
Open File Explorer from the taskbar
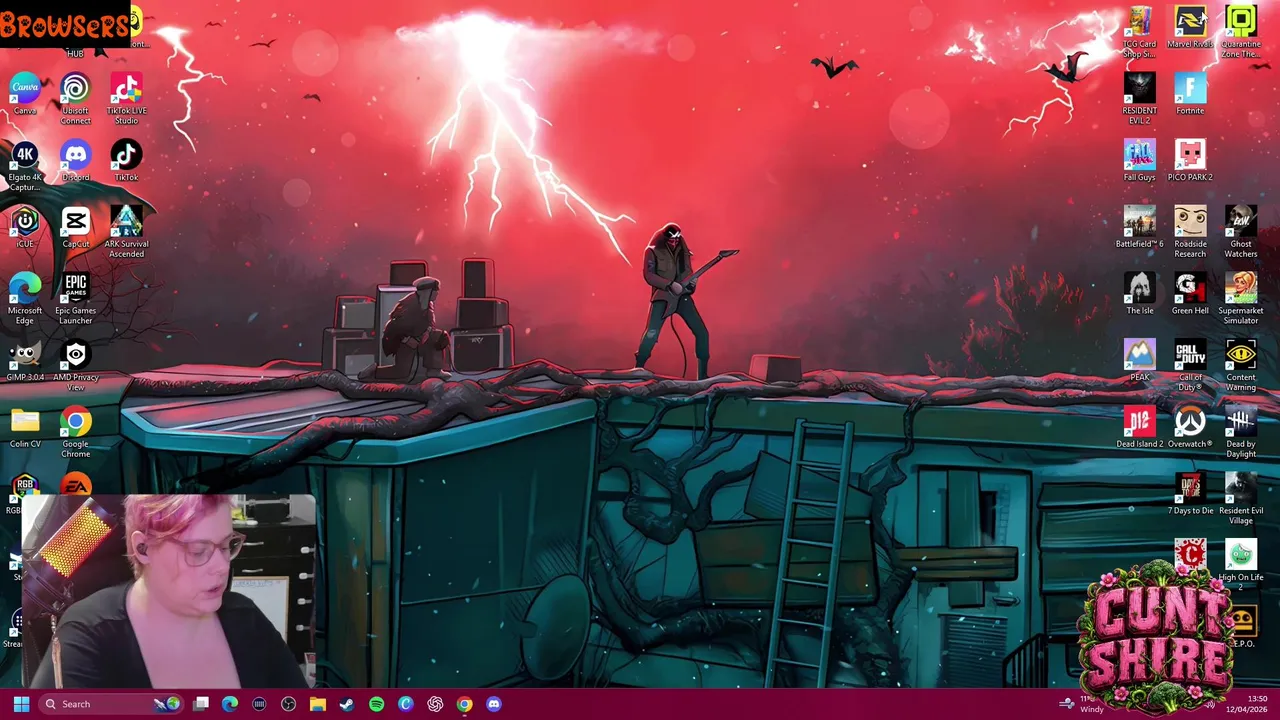tap(317, 704)
